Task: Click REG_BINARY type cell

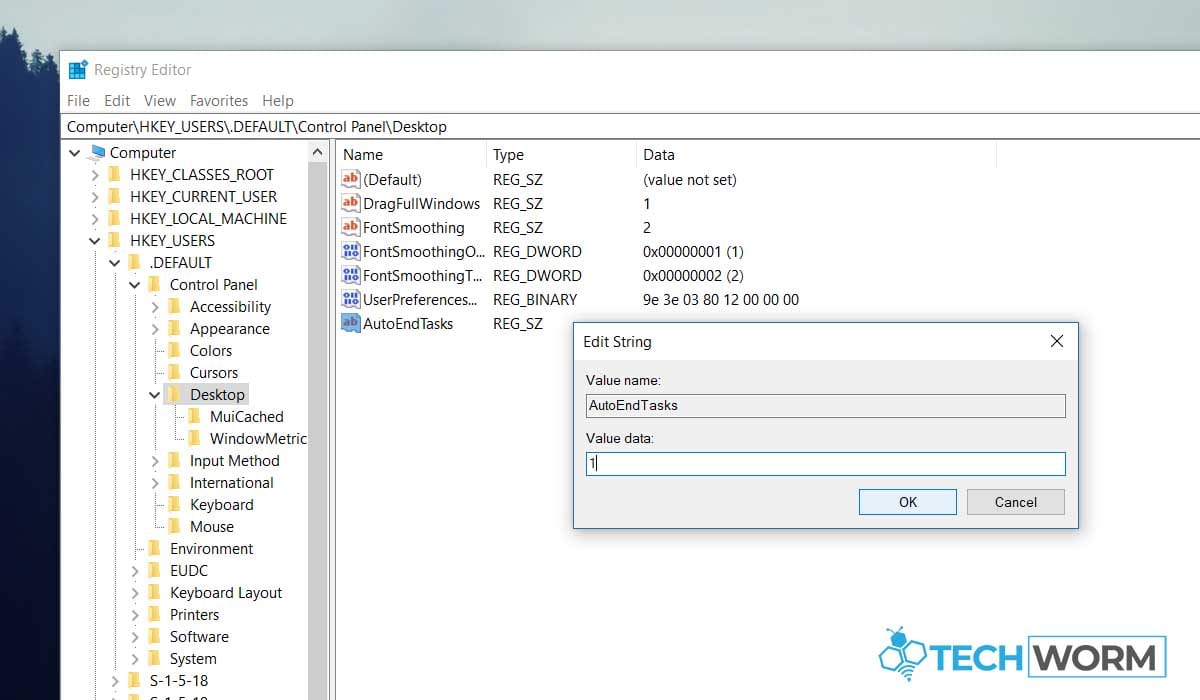Action: point(535,300)
